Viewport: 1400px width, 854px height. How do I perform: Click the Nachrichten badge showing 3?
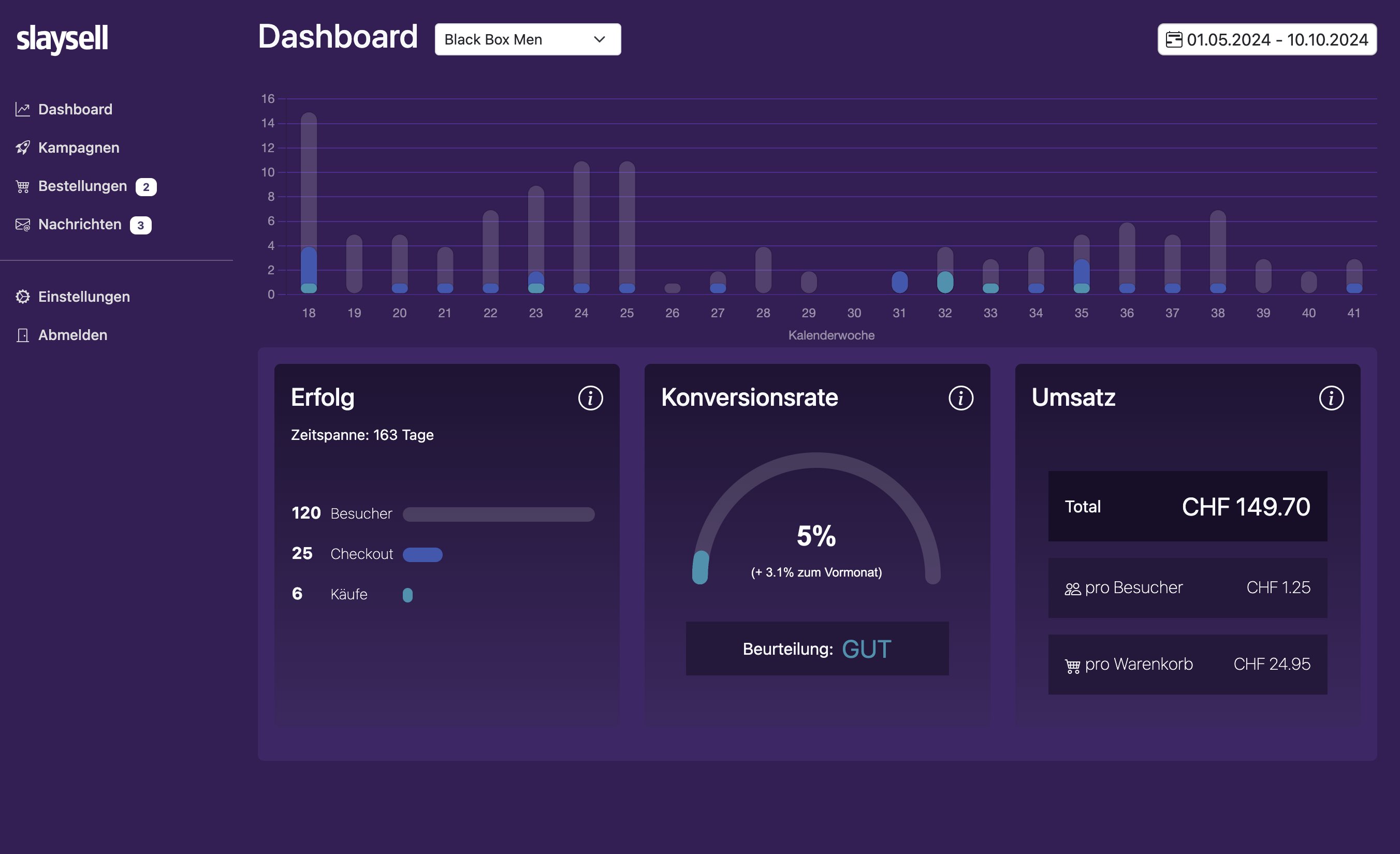(140, 226)
